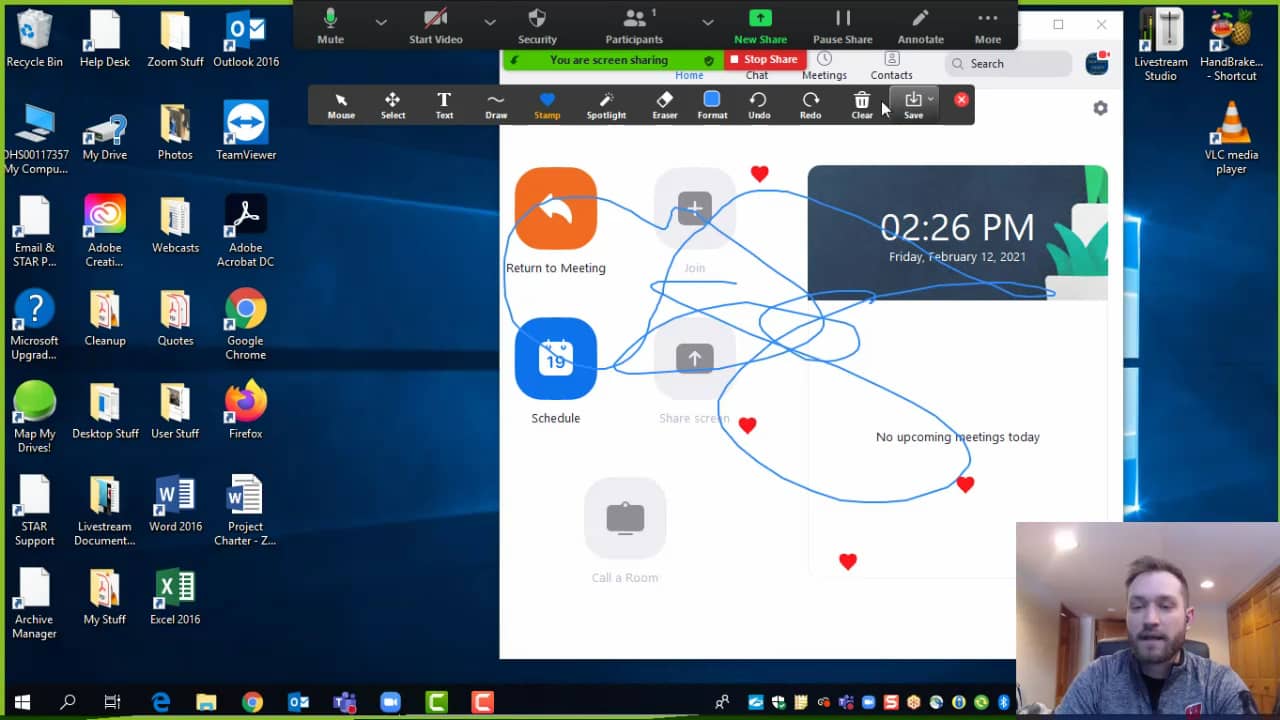Open the Contacts tab
1280x720 pixels.
point(891,67)
